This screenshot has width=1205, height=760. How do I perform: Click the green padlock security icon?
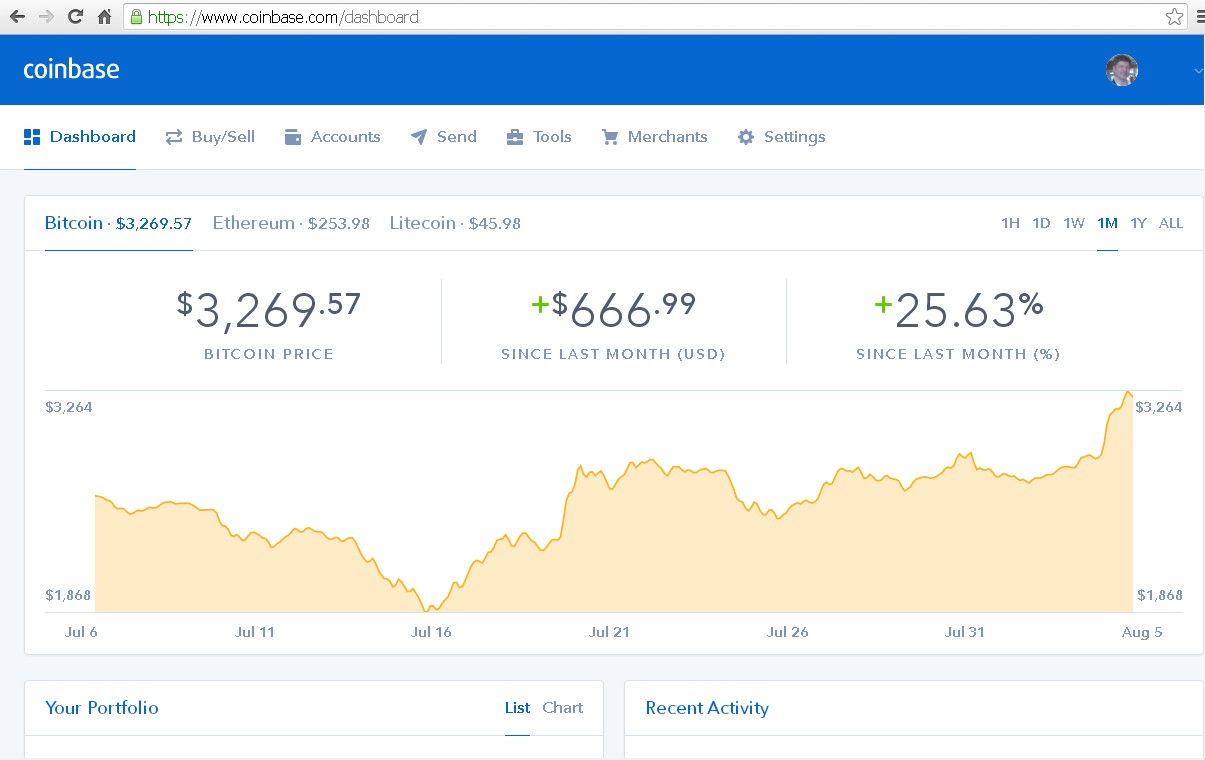136,17
